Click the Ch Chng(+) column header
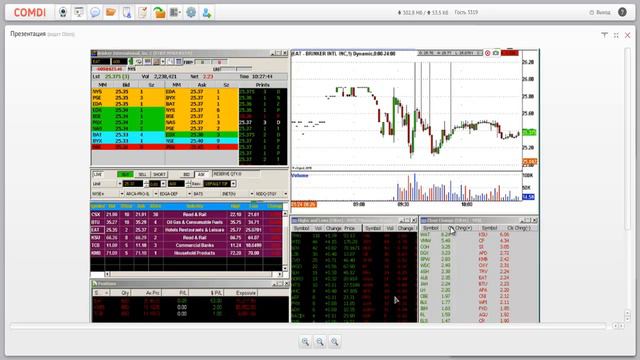 point(460,228)
